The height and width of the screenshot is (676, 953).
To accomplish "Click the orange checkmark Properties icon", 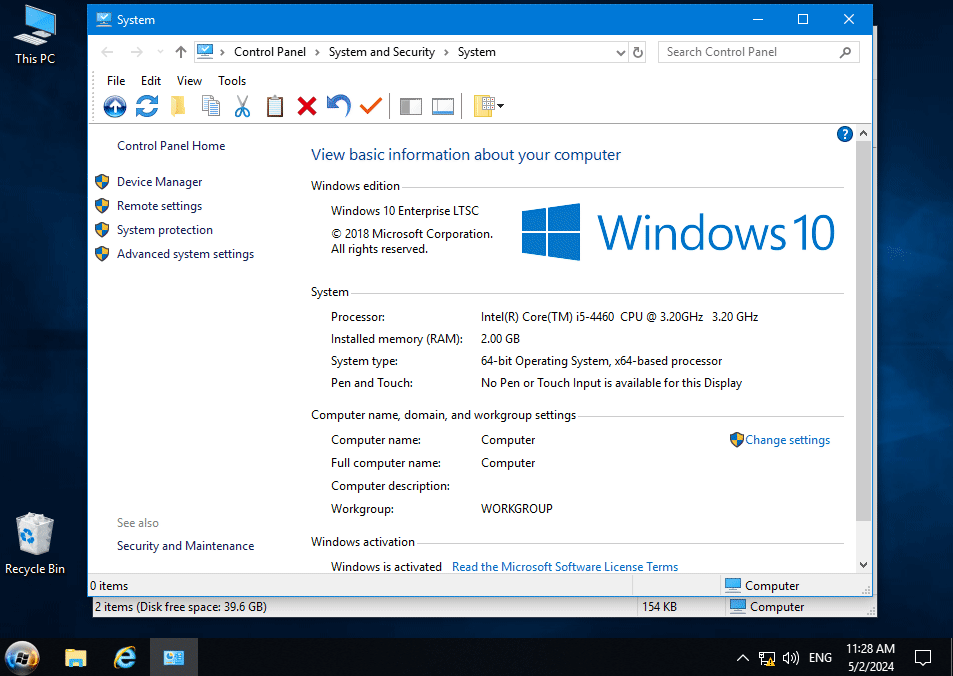I will (371, 106).
